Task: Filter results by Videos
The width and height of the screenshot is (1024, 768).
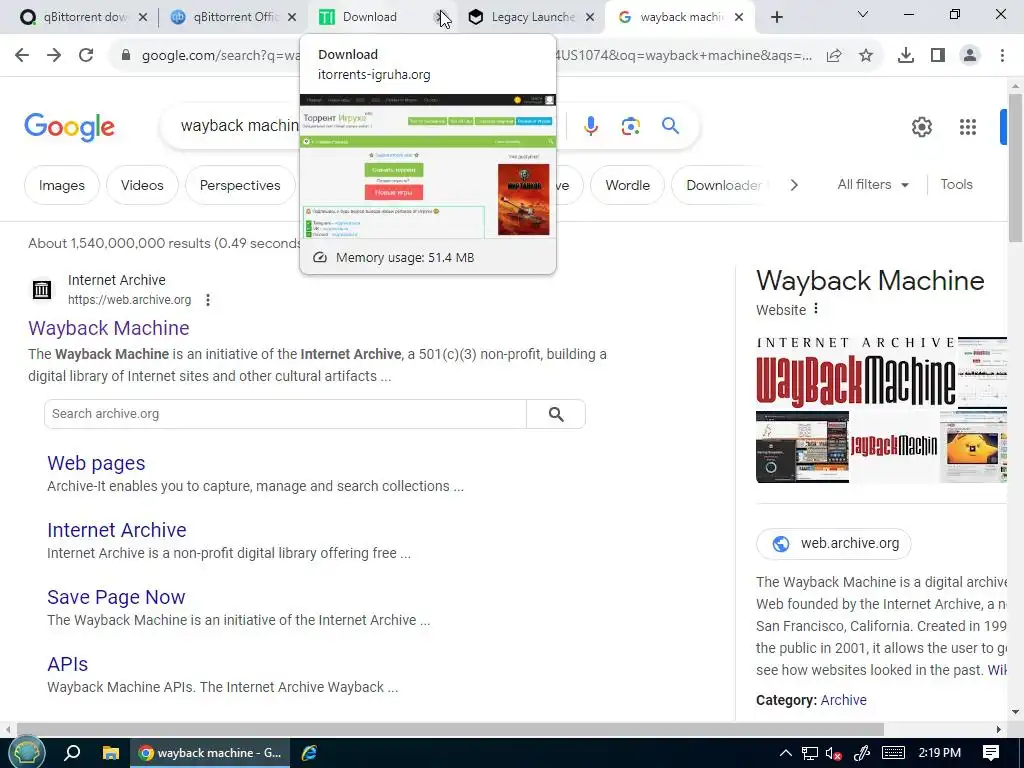Action: (x=142, y=185)
